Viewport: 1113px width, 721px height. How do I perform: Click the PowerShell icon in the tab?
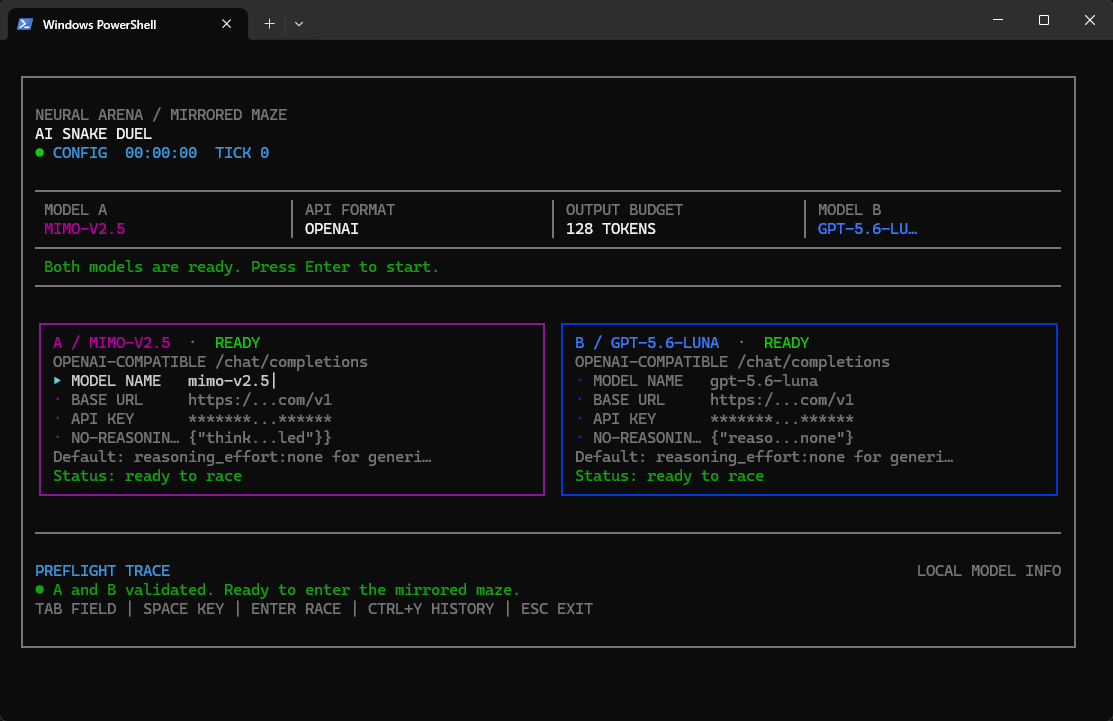tap(25, 24)
